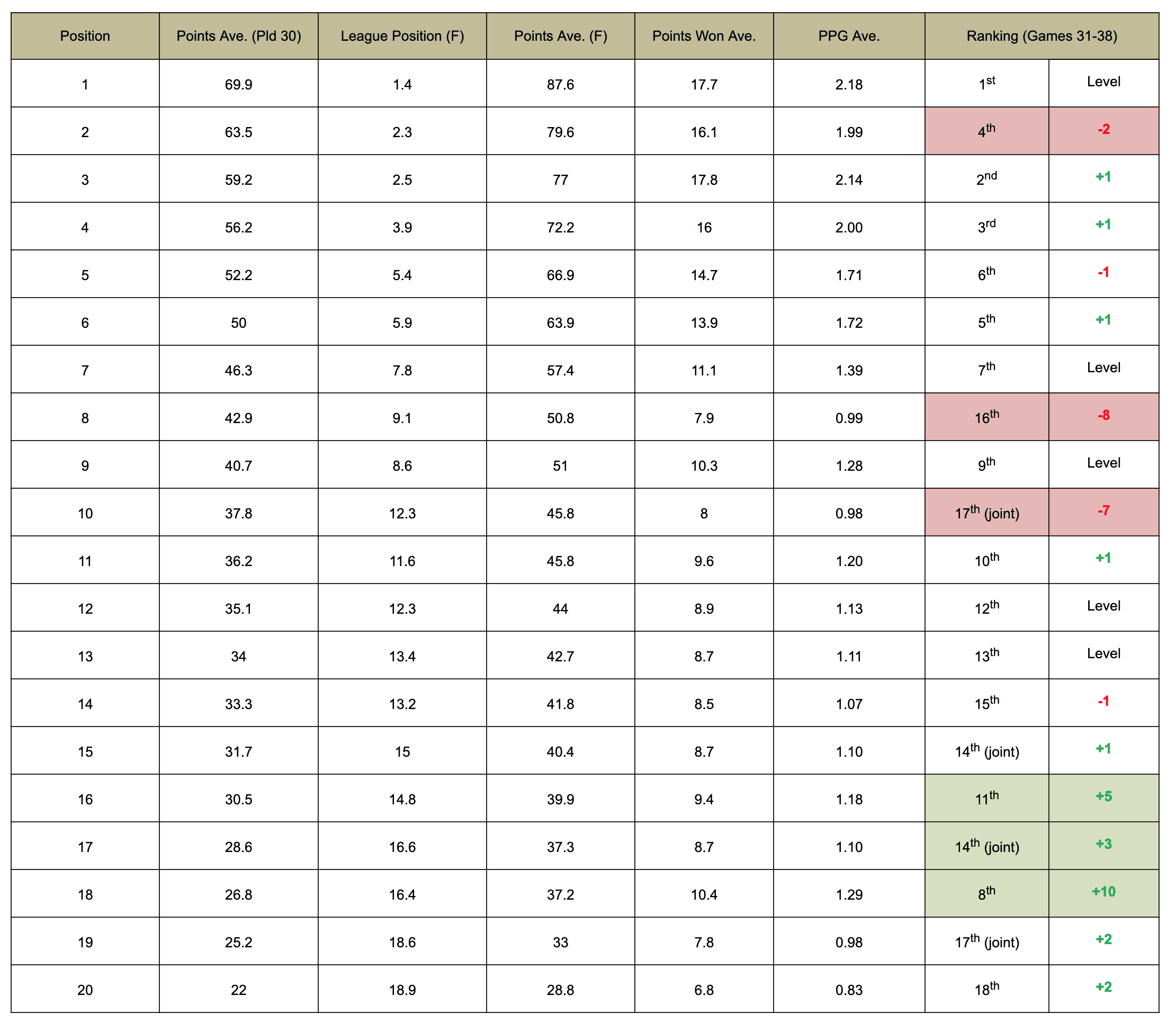Select the red -7 change cell

(1103, 513)
